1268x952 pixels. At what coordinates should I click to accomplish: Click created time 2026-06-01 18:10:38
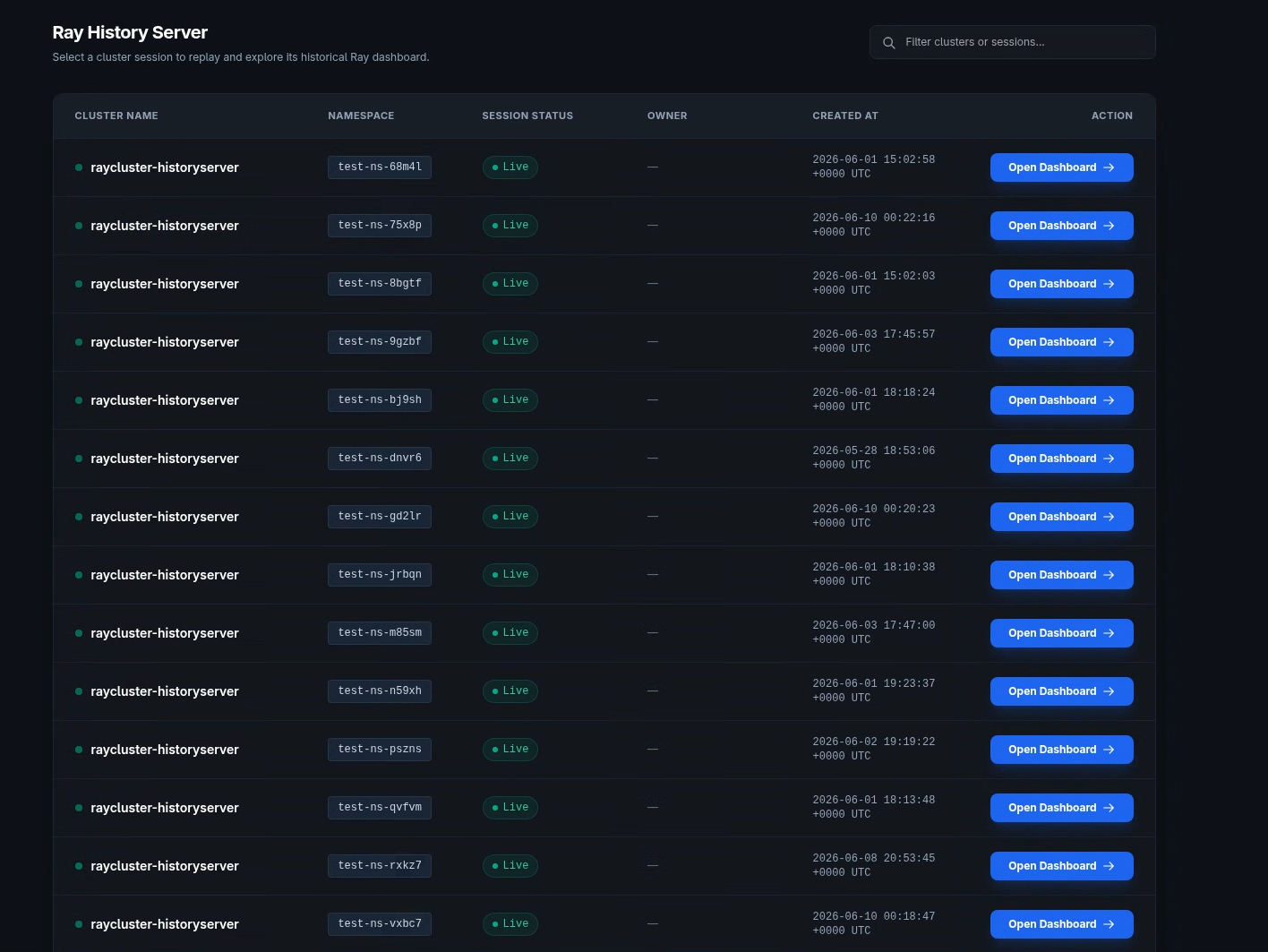click(x=873, y=574)
